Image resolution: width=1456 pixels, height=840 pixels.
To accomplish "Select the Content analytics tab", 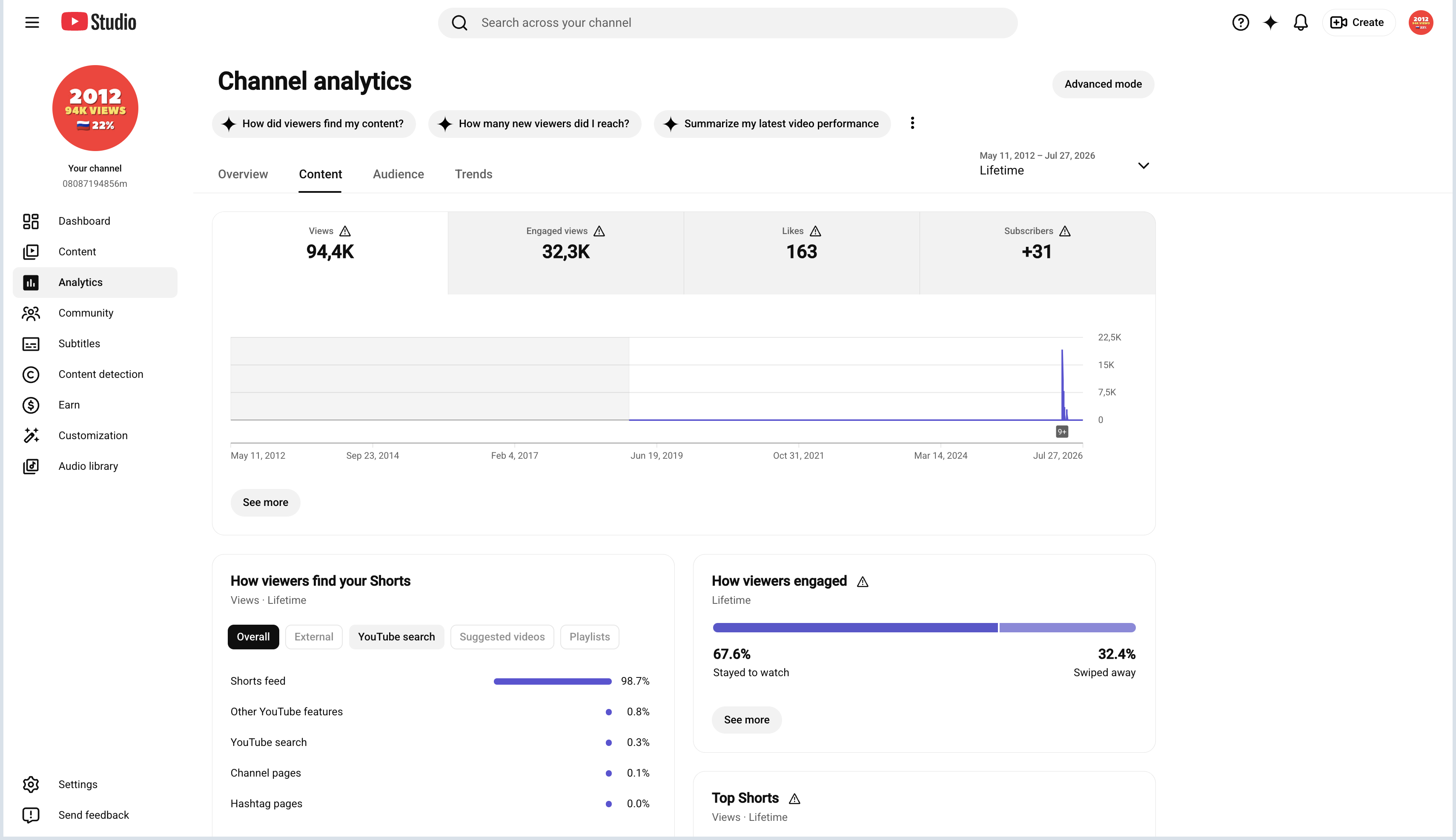I will click(320, 174).
